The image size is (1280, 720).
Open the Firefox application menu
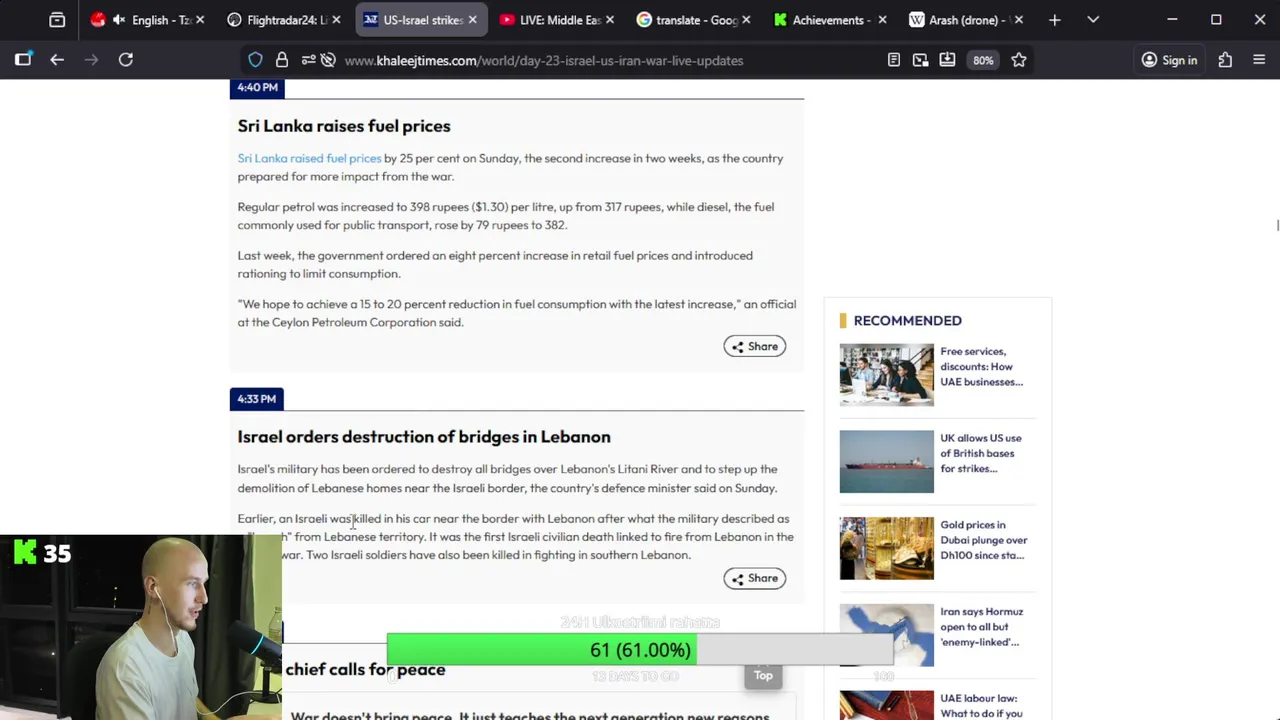point(1259,60)
